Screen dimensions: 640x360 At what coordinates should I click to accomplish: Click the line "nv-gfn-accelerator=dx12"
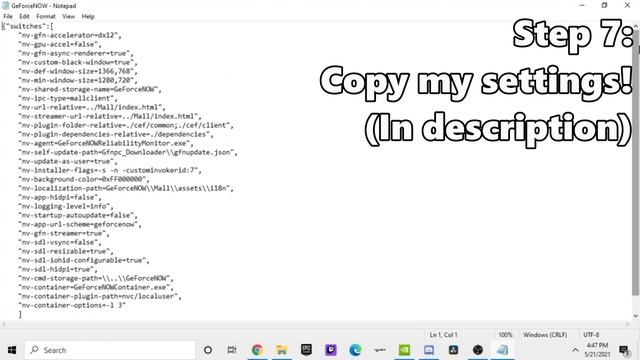pos(70,35)
